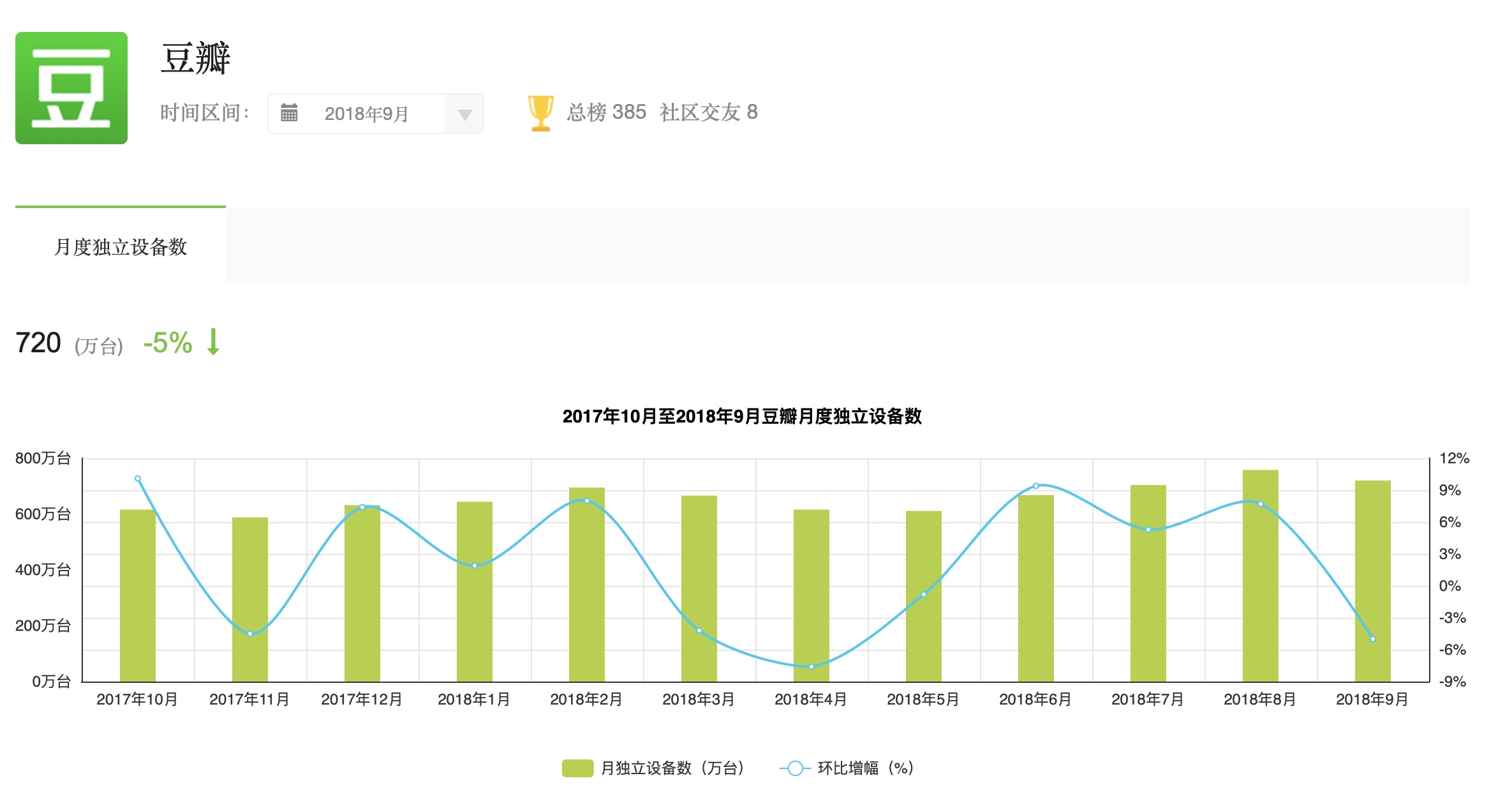Image resolution: width=1512 pixels, height=799 pixels.
Task: Click the 2018年8月 x-axis label
Action: [1260, 699]
